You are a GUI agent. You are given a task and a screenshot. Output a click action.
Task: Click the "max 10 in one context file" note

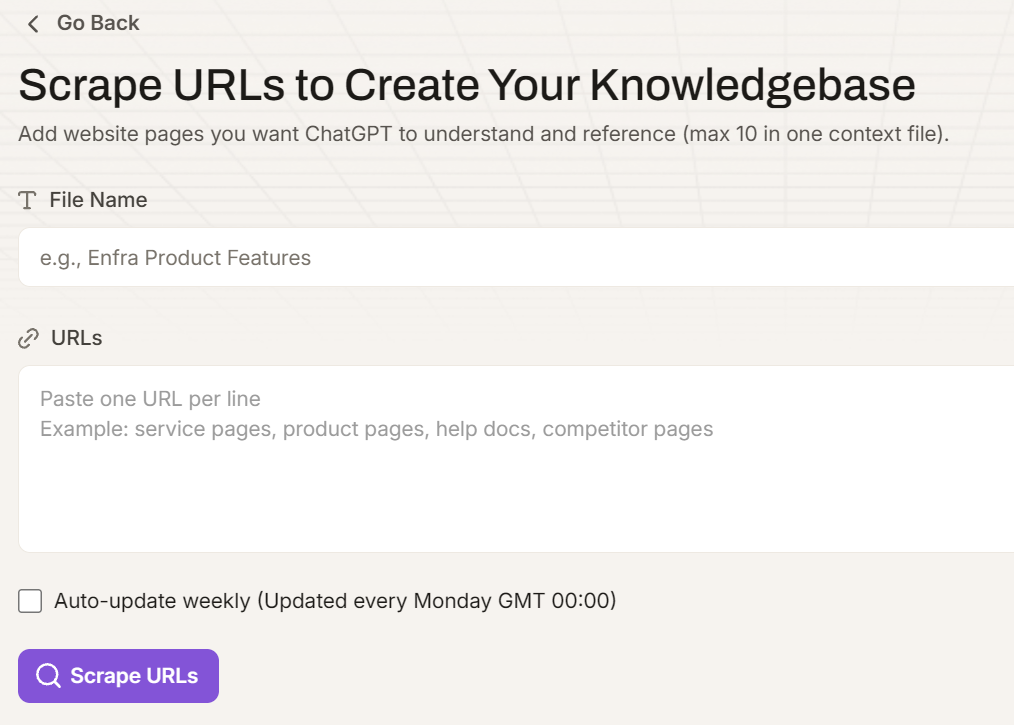(815, 134)
